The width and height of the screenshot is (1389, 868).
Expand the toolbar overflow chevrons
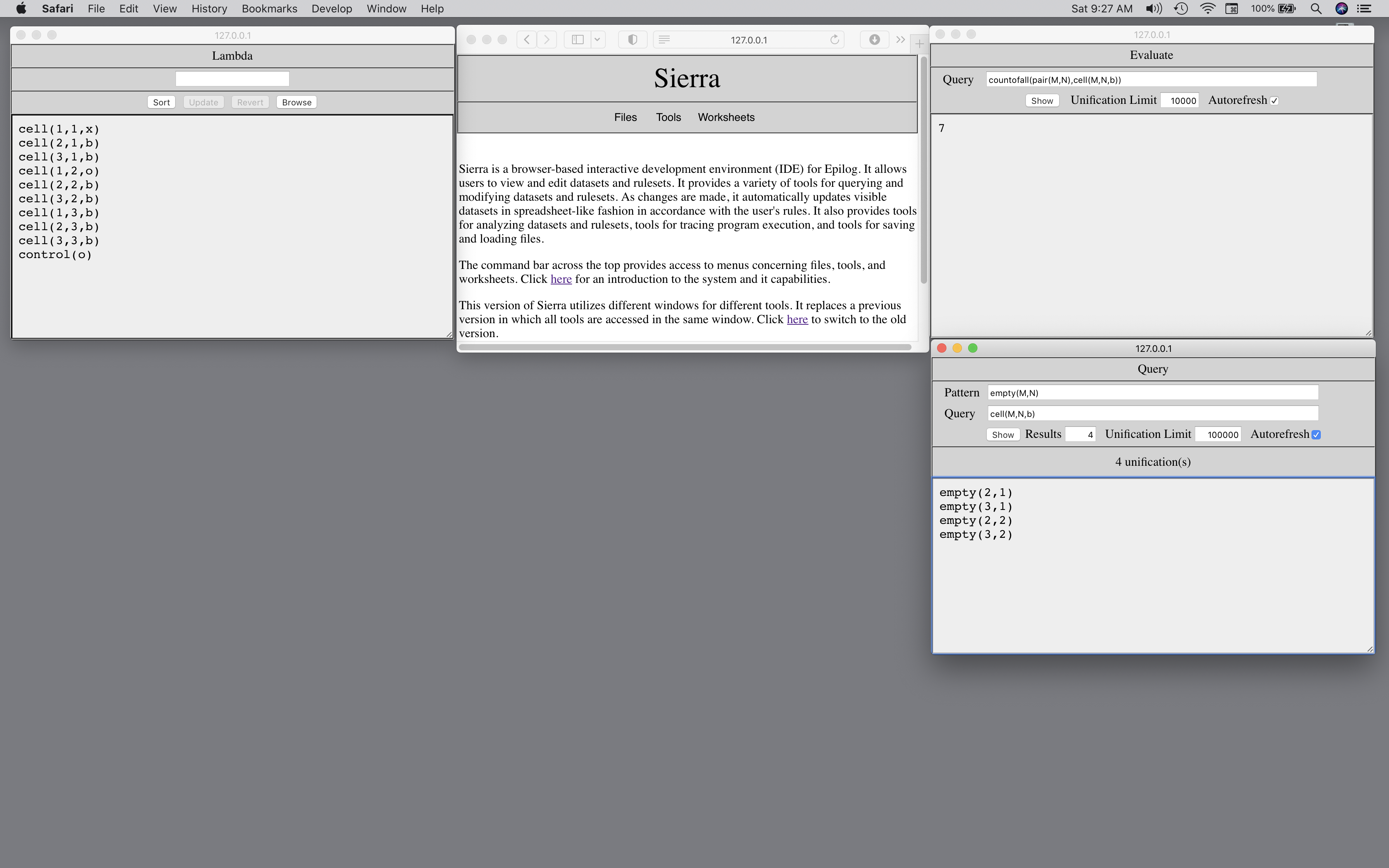(x=900, y=40)
